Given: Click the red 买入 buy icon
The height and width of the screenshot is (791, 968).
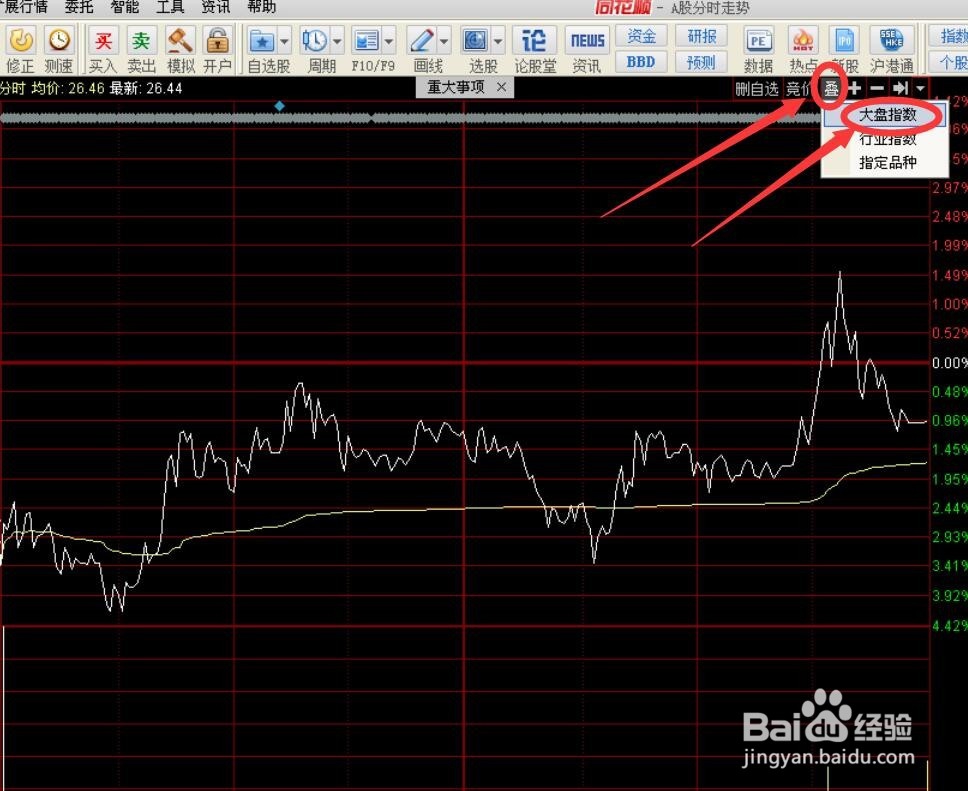Looking at the screenshot, I should (x=103, y=41).
